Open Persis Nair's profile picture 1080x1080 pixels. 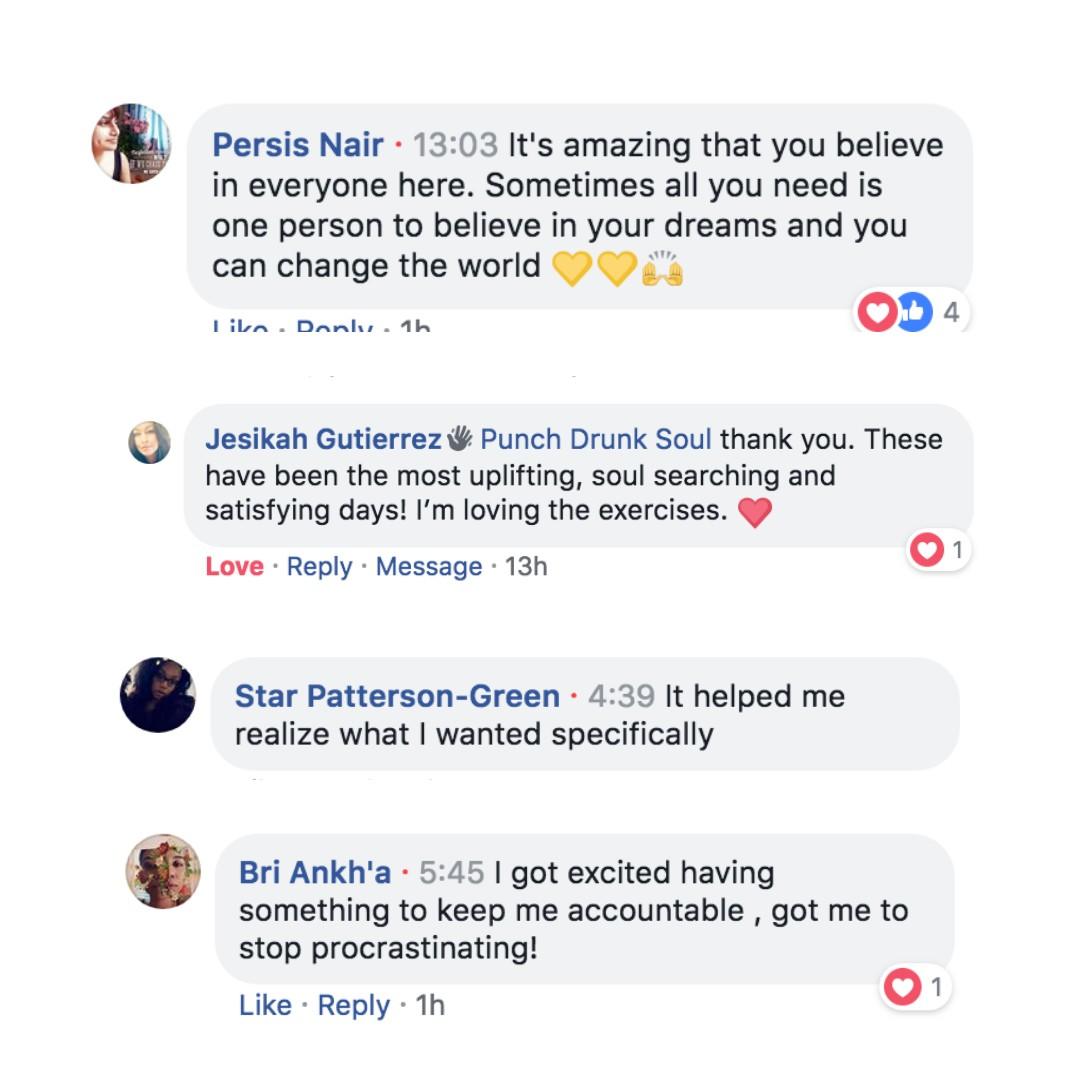click(132, 143)
